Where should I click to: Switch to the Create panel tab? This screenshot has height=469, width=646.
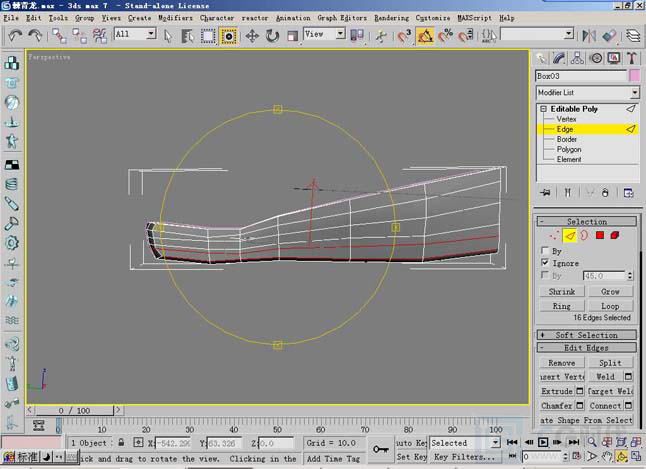pyautogui.click(x=541, y=59)
